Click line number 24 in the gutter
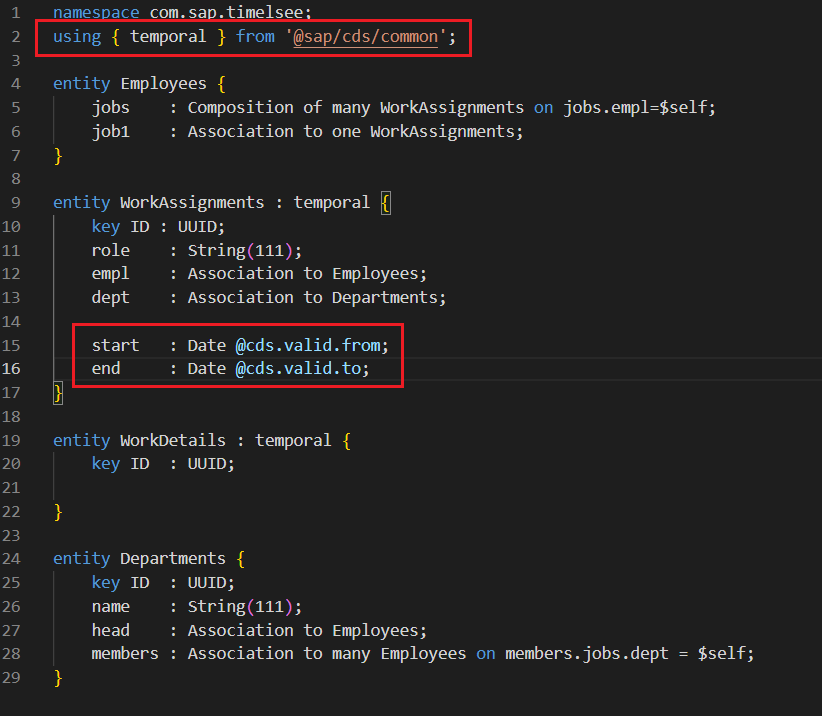This screenshot has width=822, height=716. click(11, 559)
